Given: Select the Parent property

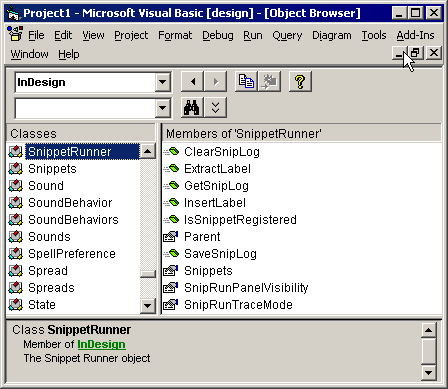Looking at the screenshot, I should coord(202,237).
